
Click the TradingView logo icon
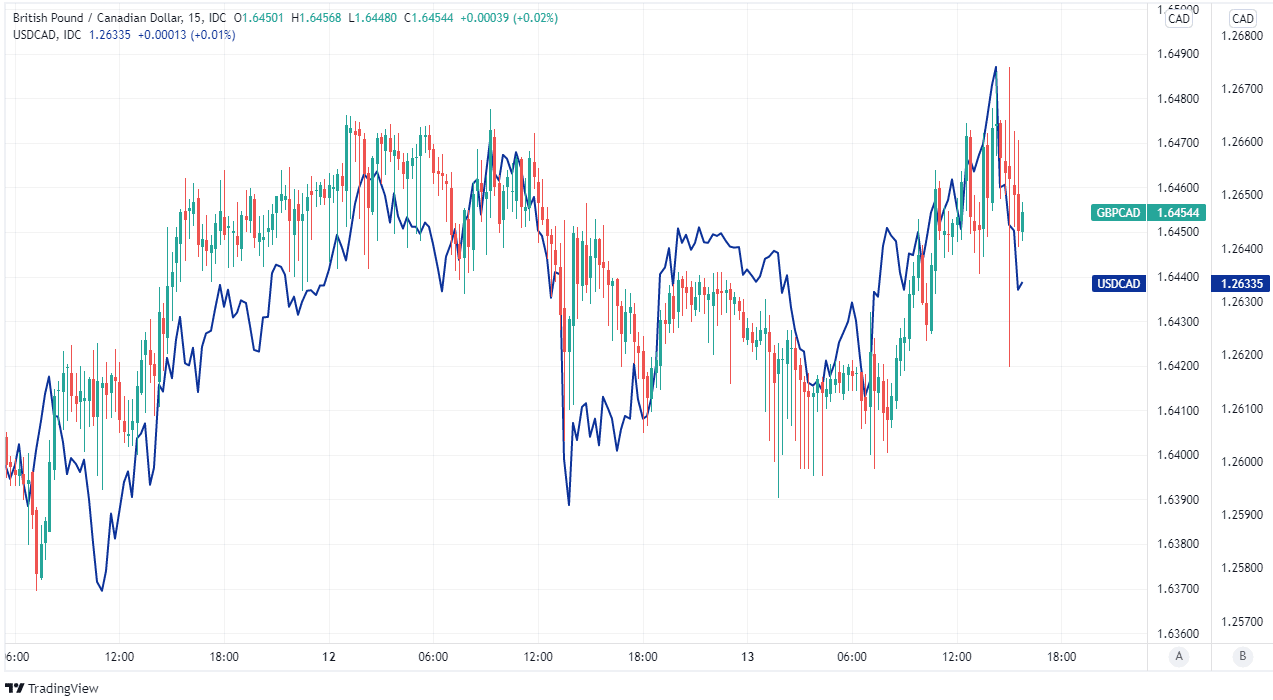tap(14, 688)
